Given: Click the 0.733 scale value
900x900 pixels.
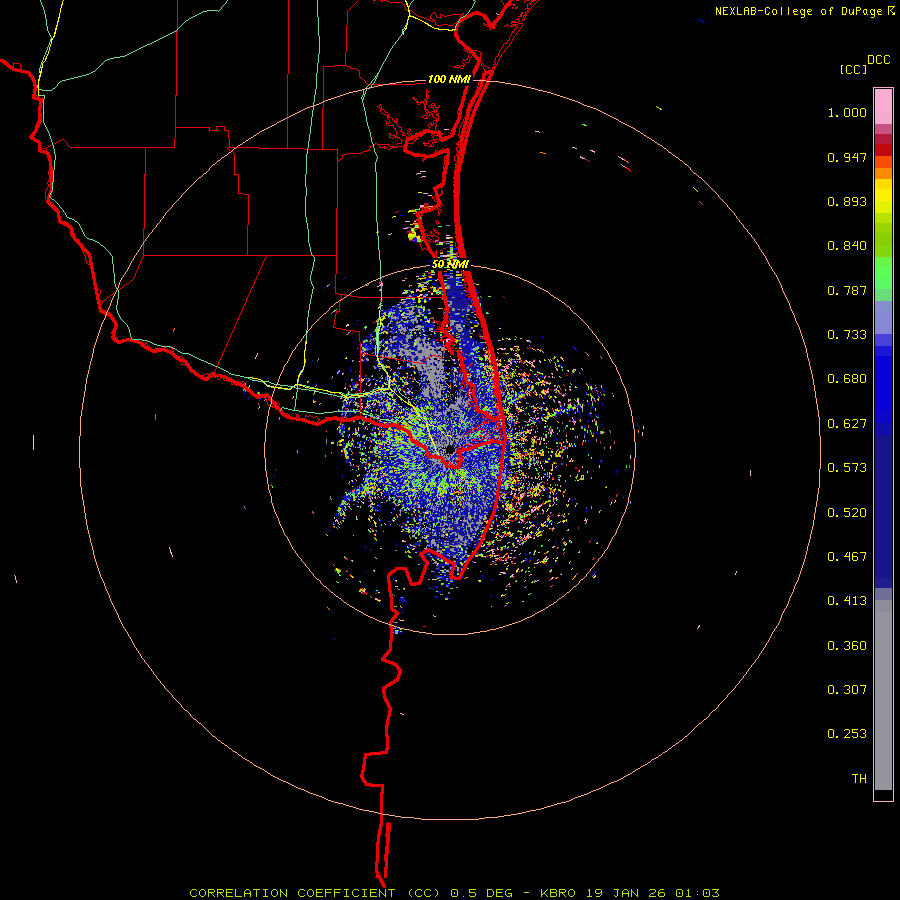Looking at the screenshot, I should [x=847, y=335].
